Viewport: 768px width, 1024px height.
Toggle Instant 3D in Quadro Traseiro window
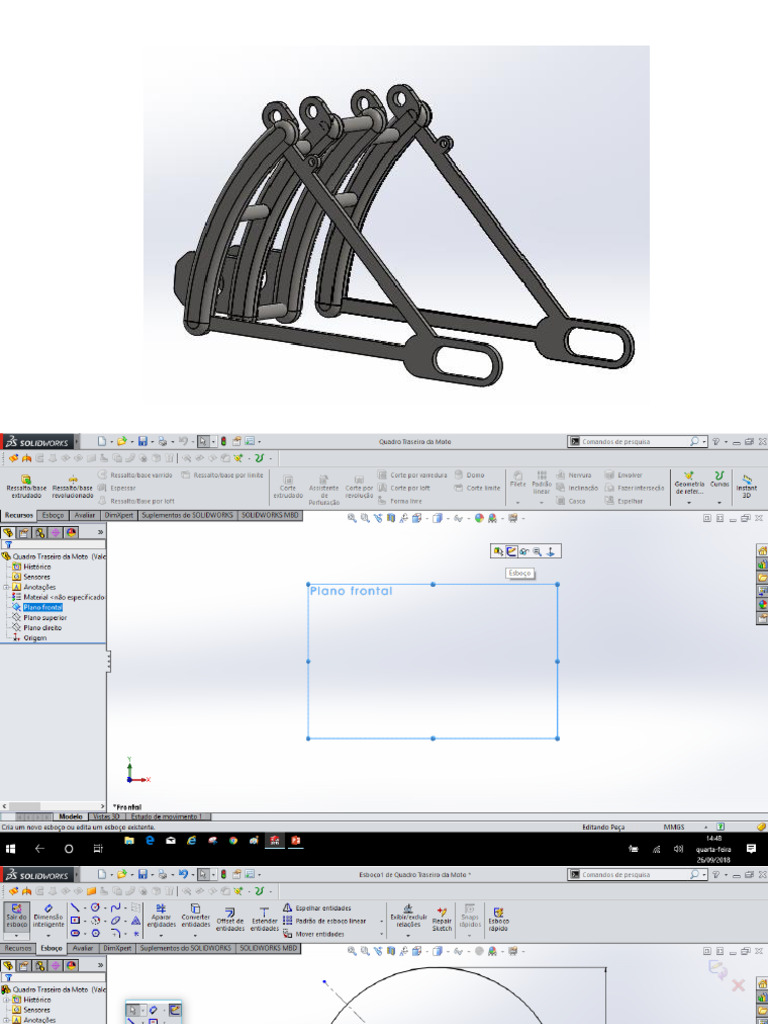[746, 487]
